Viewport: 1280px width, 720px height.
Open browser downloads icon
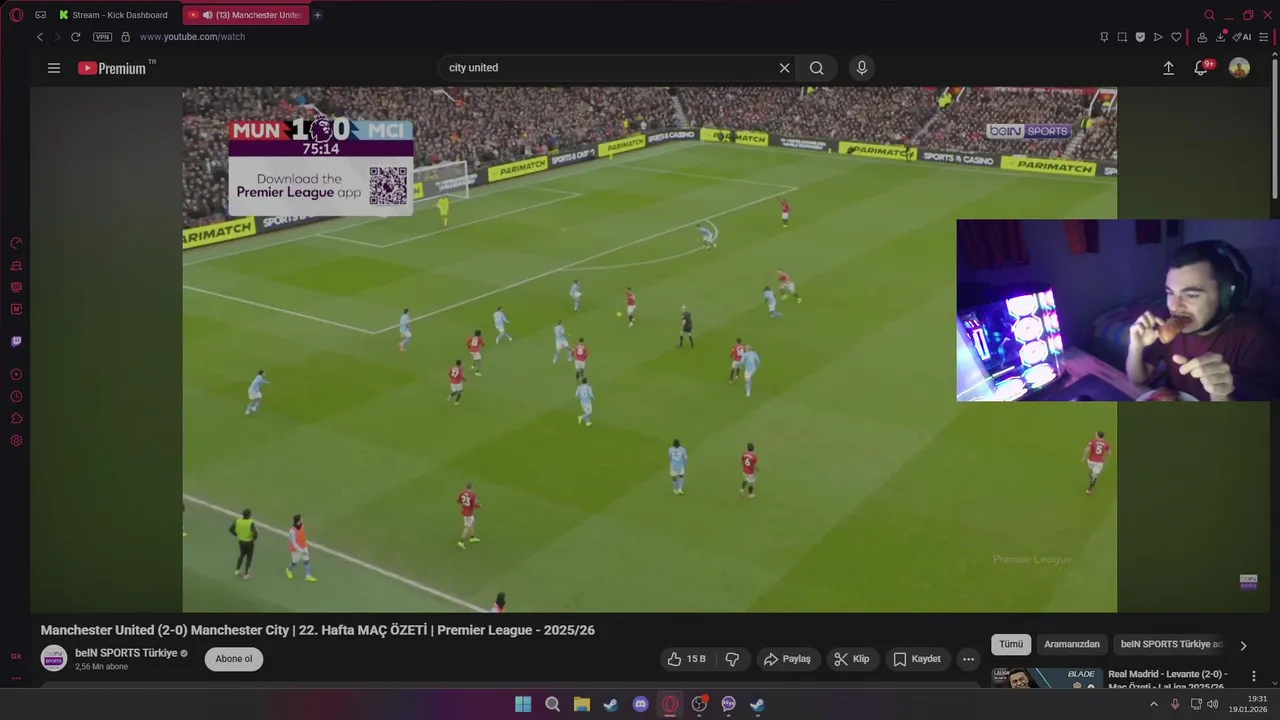coord(1221,37)
